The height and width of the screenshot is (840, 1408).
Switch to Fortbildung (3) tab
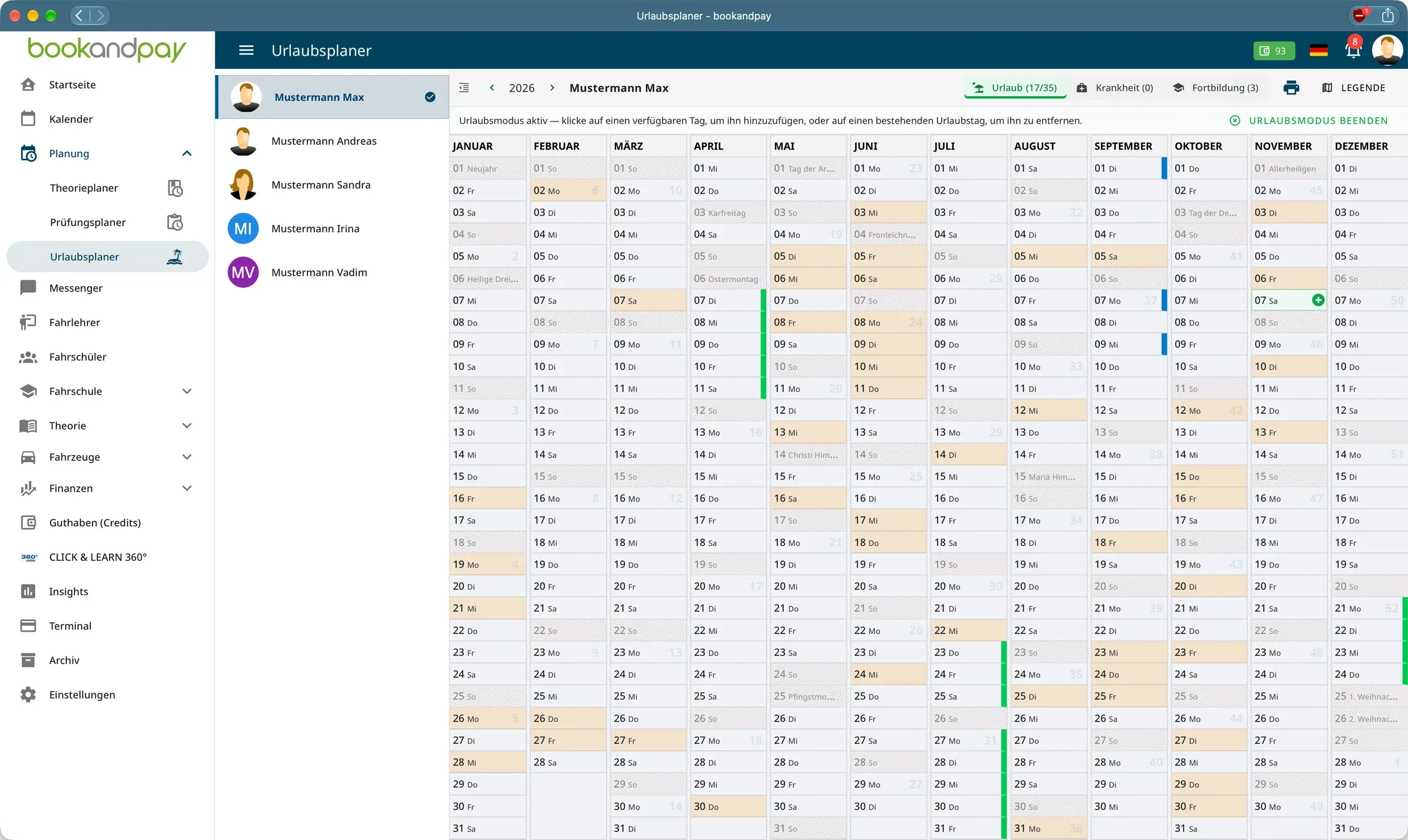1216,88
